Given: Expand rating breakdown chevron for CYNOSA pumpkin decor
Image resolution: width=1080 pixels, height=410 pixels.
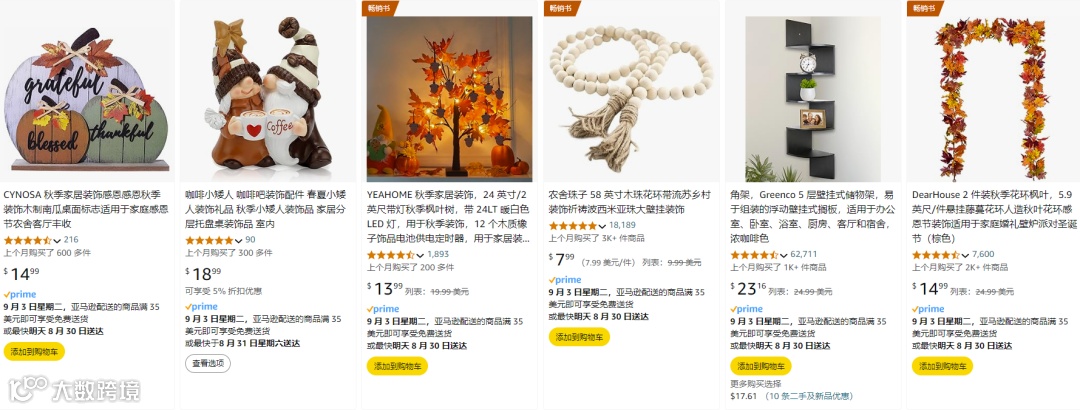Looking at the screenshot, I should pos(57,240).
